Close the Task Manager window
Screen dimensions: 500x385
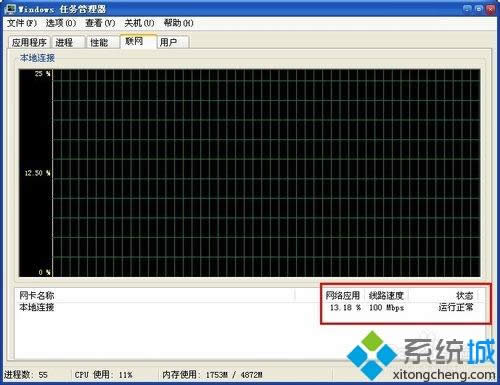pyautogui.click(x=490, y=9)
